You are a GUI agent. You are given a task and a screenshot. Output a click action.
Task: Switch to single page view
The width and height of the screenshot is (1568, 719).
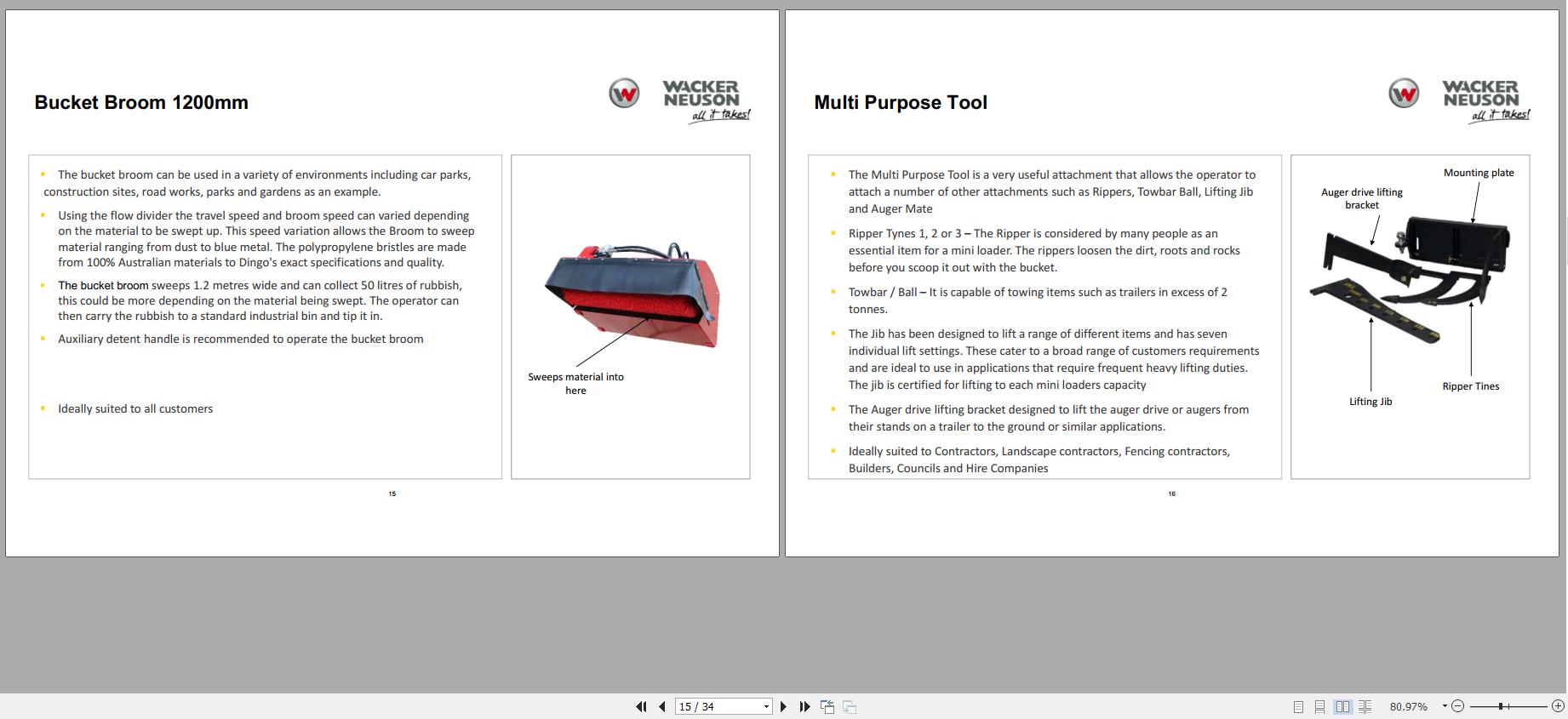point(1298,706)
